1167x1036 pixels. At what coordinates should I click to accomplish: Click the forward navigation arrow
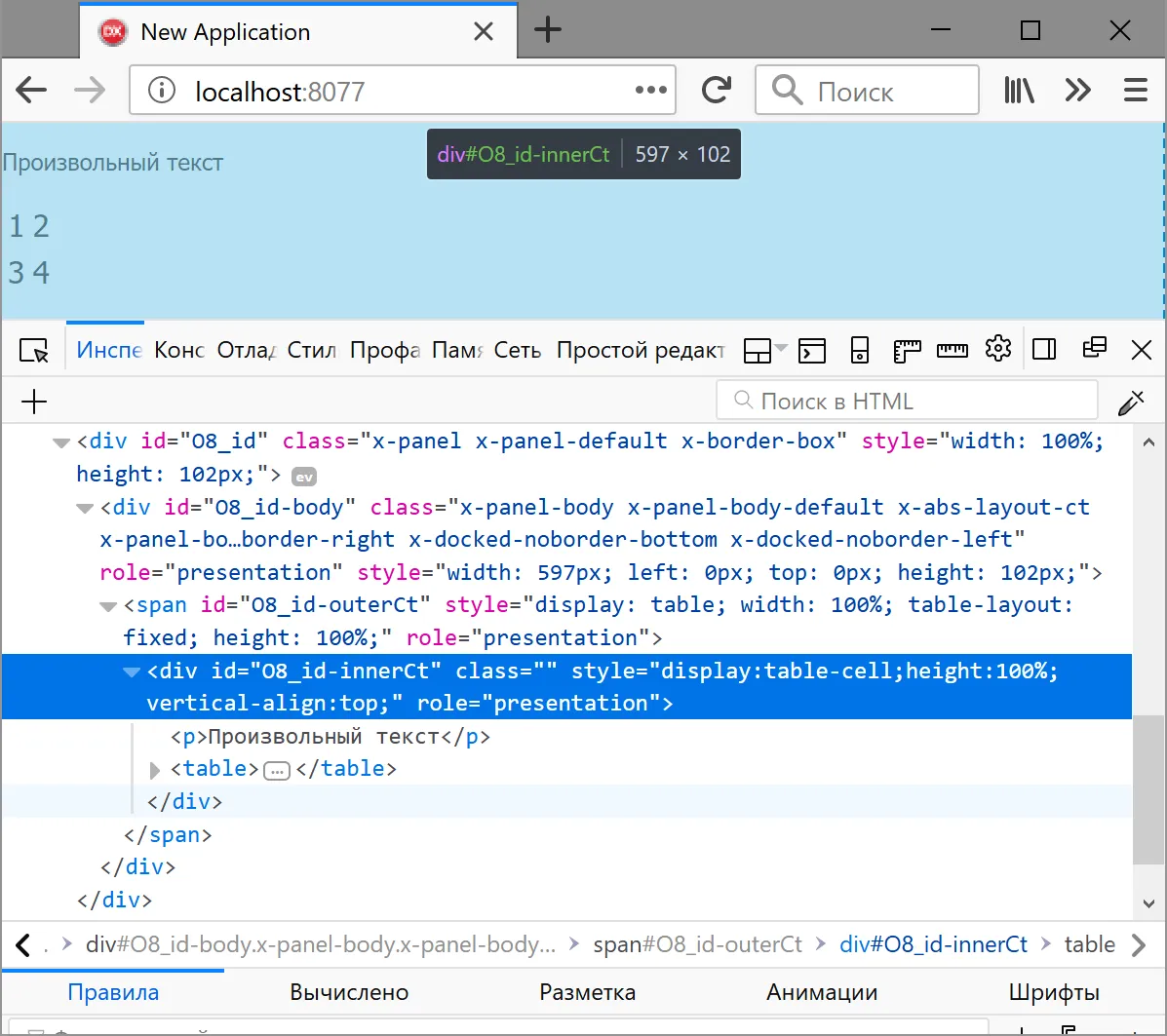click(x=90, y=91)
